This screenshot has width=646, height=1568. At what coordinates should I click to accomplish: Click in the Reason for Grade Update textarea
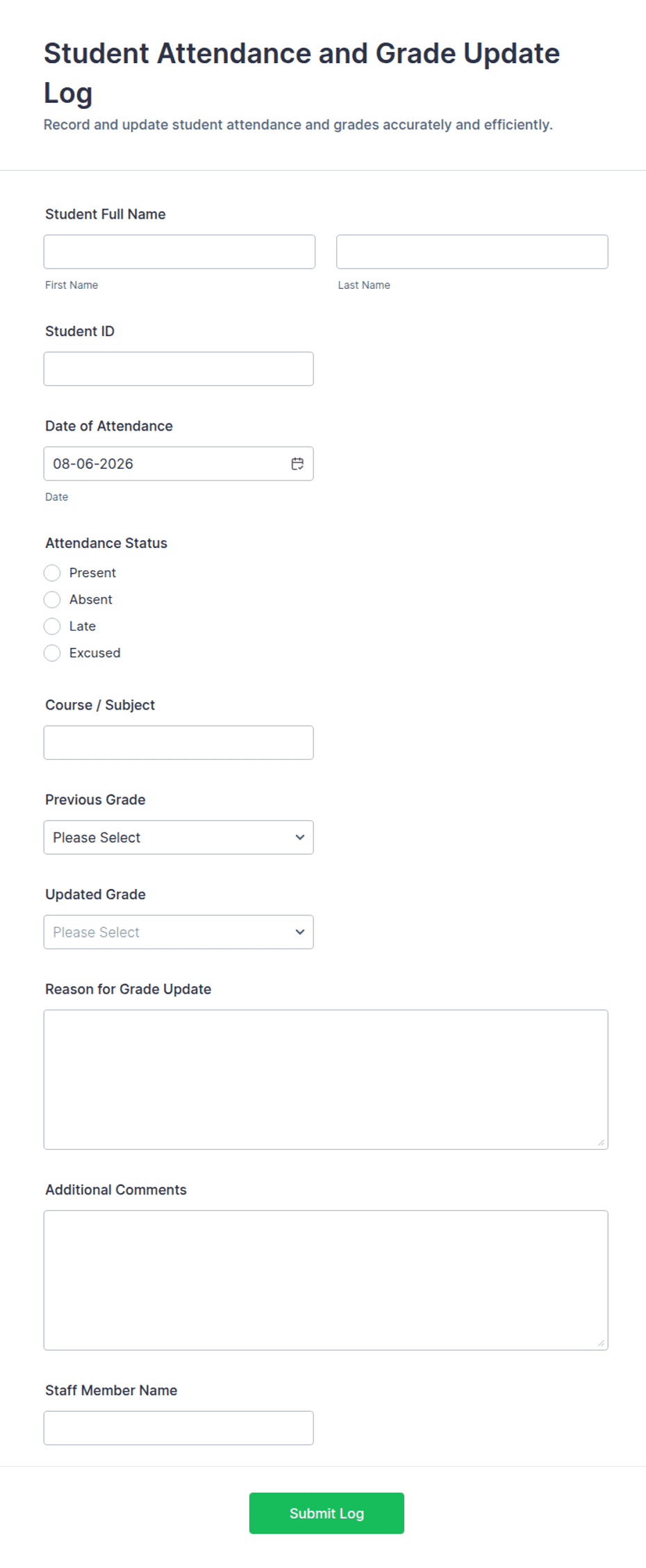[x=326, y=1080]
